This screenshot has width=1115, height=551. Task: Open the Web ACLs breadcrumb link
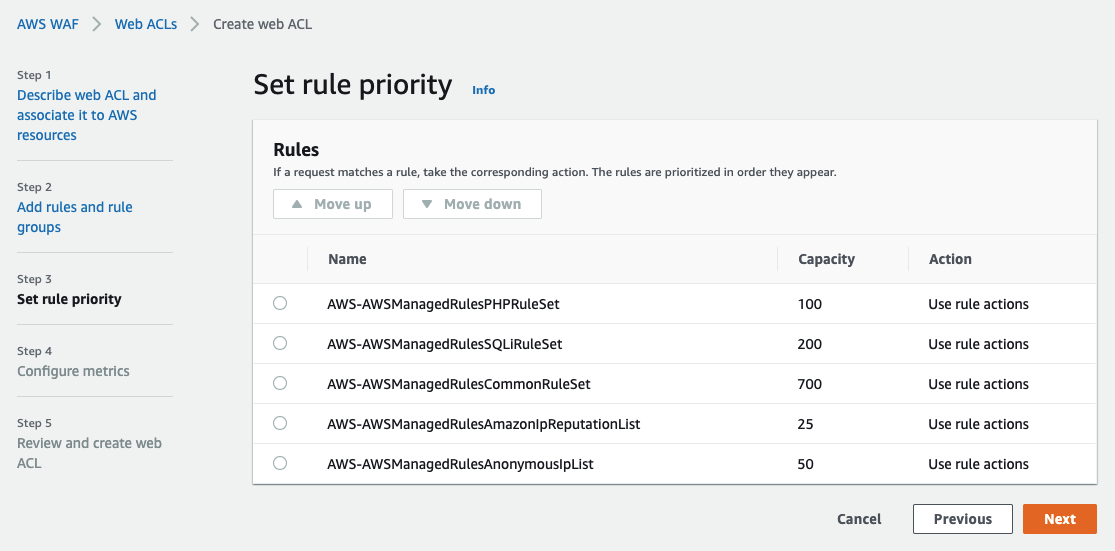coord(146,24)
